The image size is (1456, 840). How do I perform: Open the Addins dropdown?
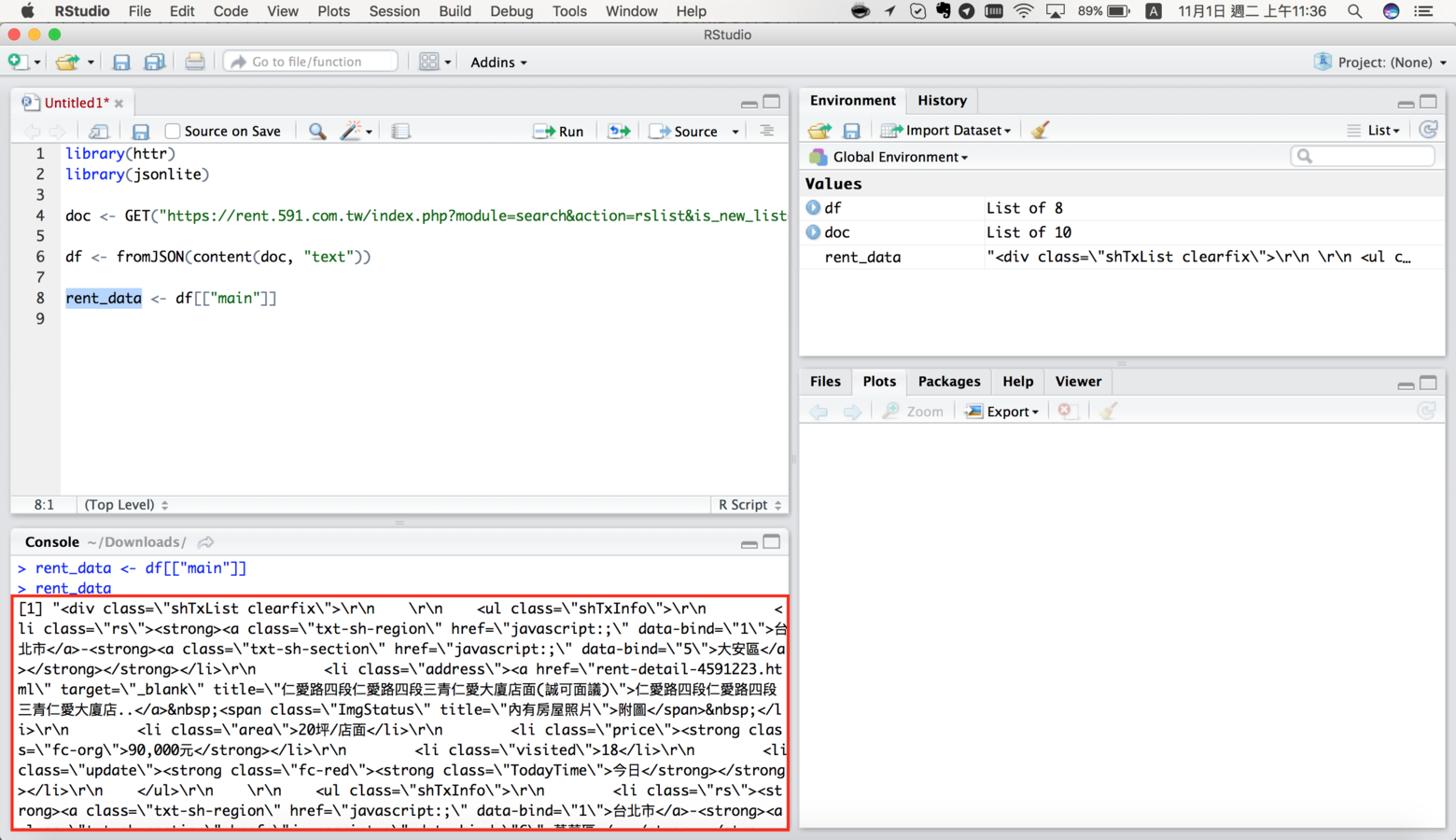pyautogui.click(x=498, y=63)
